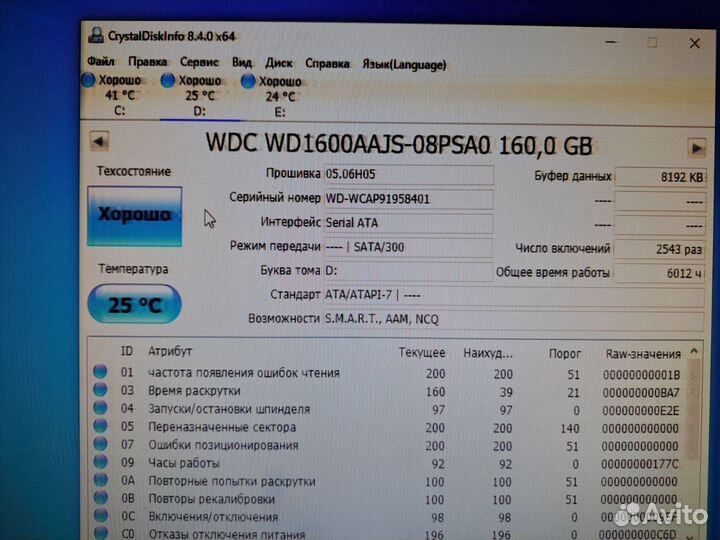Select row 'Отказы отключения питания'
The height and width of the screenshot is (540, 720).
tap(388, 534)
